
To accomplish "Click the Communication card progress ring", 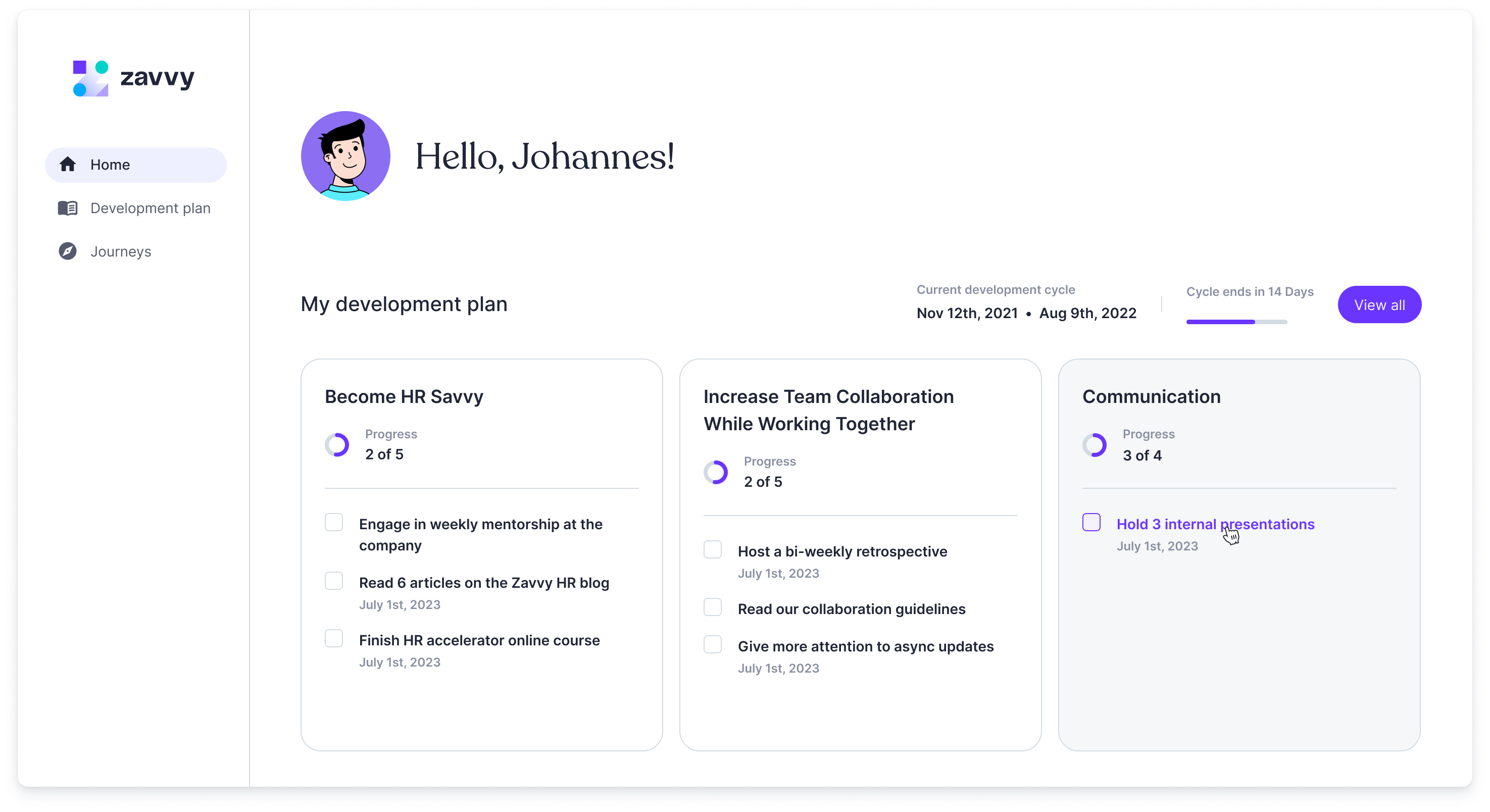I will (1096, 445).
